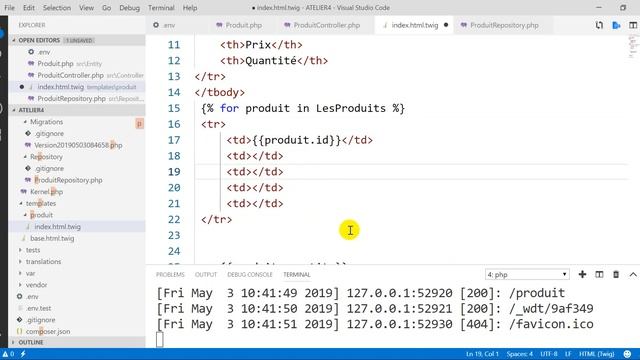
Task: Expand the tests folder
Action: [x=33, y=250]
